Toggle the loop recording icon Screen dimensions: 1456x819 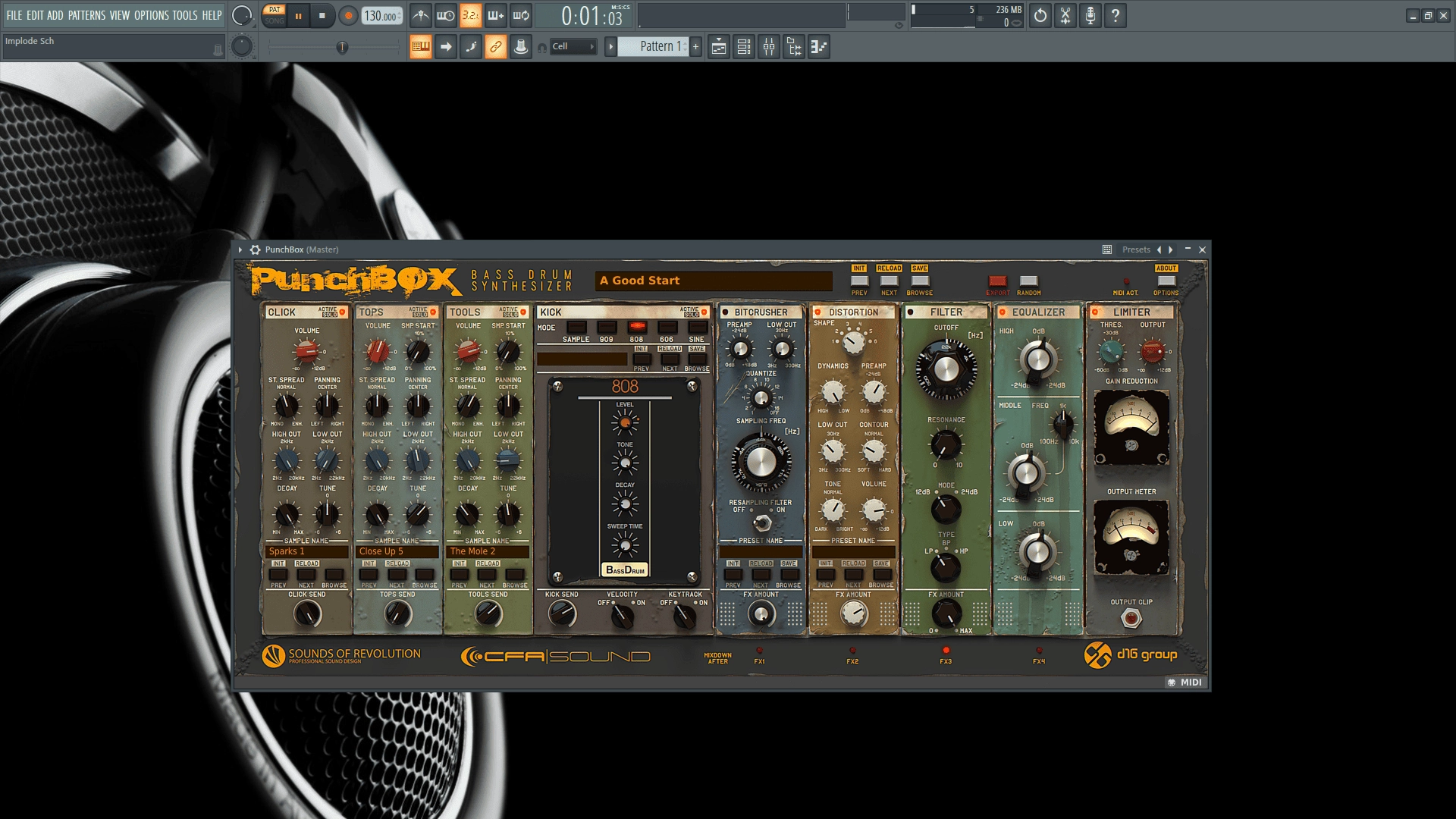point(521,15)
